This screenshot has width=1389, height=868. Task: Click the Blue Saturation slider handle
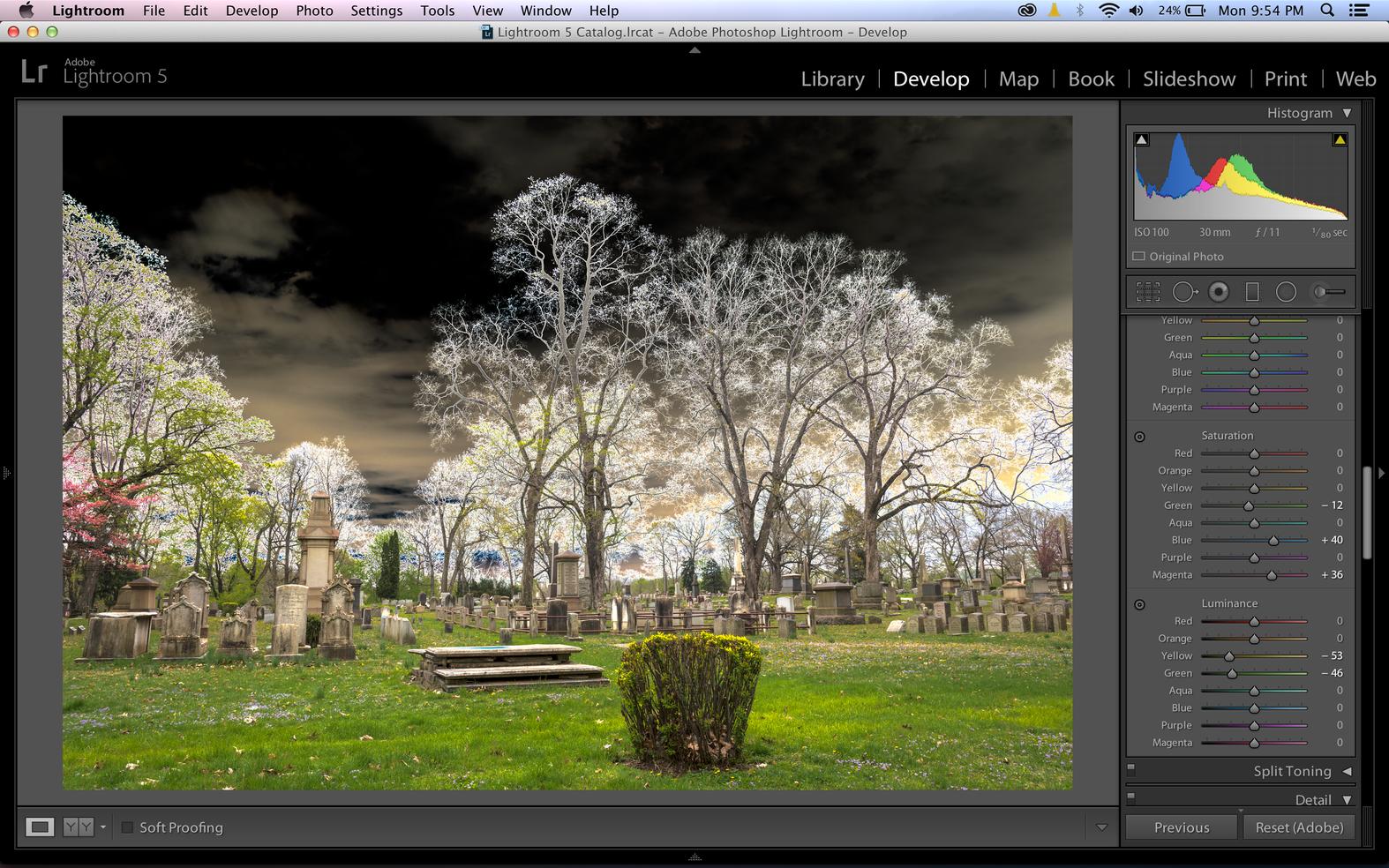pos(1273,541)
